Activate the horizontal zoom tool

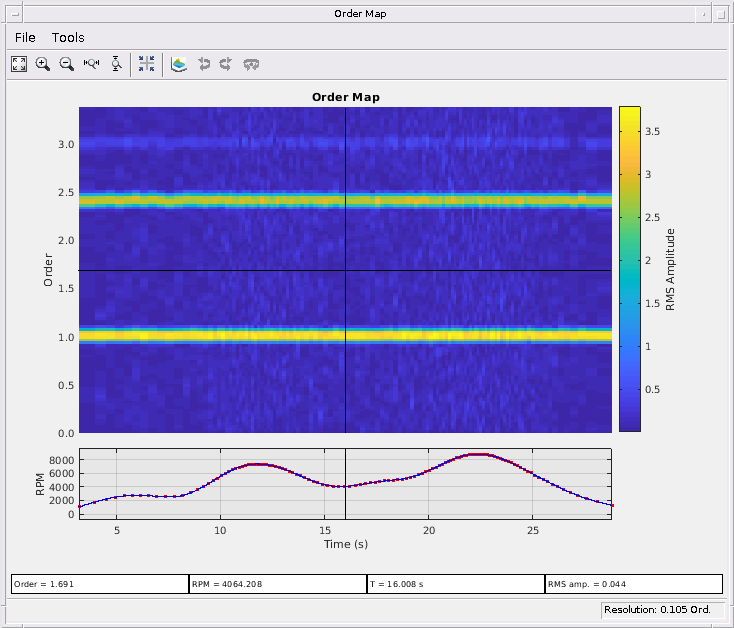pos(92,64)
